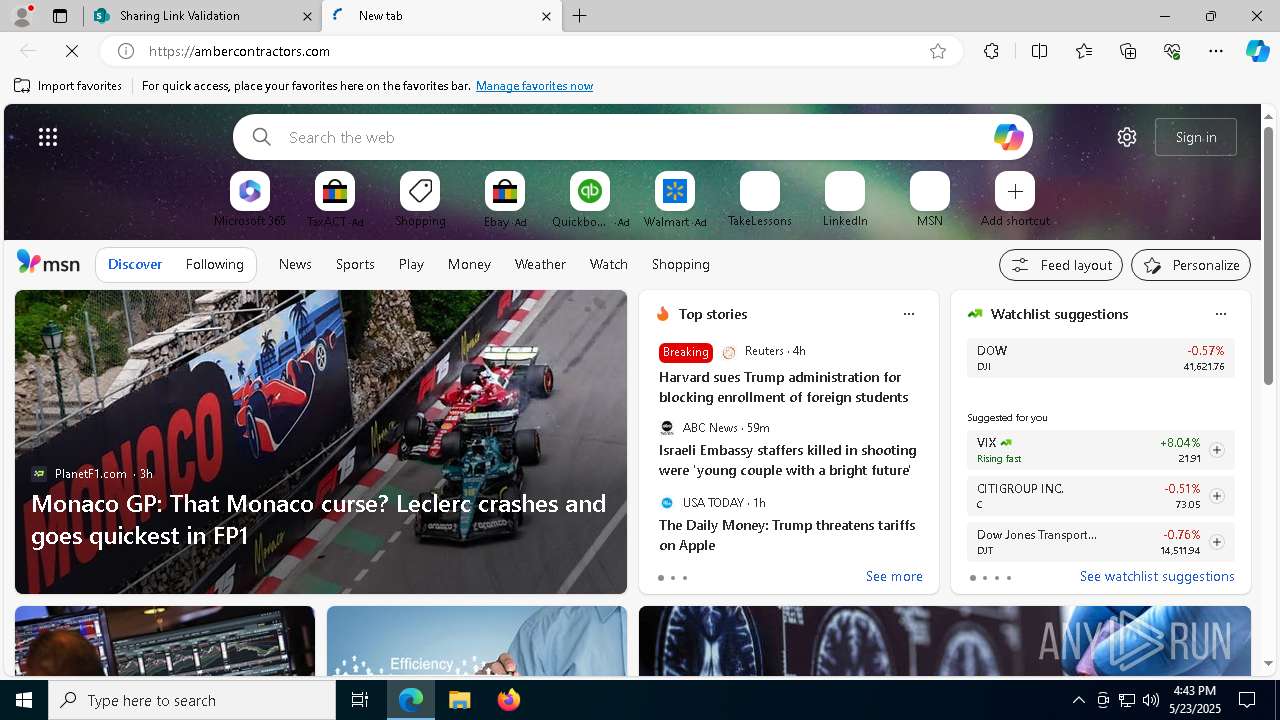1280x720 pixels.
Task: Open the Play section
Action: pyautogui.click(x=411, y=264)
